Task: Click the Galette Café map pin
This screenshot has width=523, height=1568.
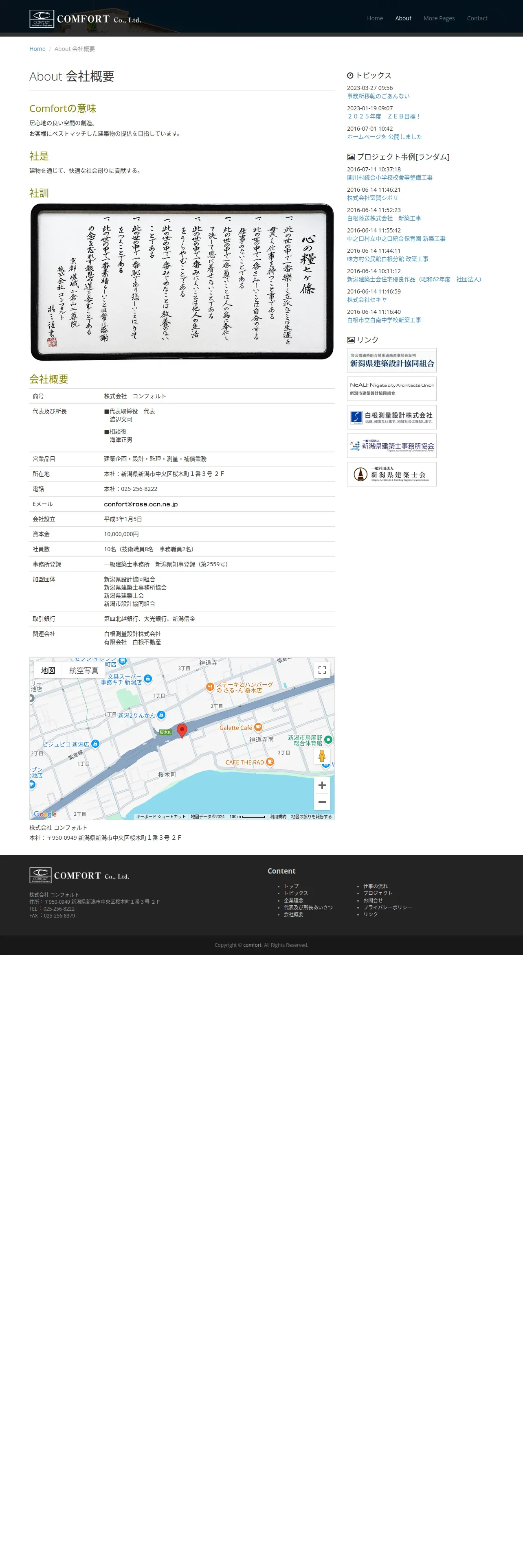Action: click(x=258, y=727)
